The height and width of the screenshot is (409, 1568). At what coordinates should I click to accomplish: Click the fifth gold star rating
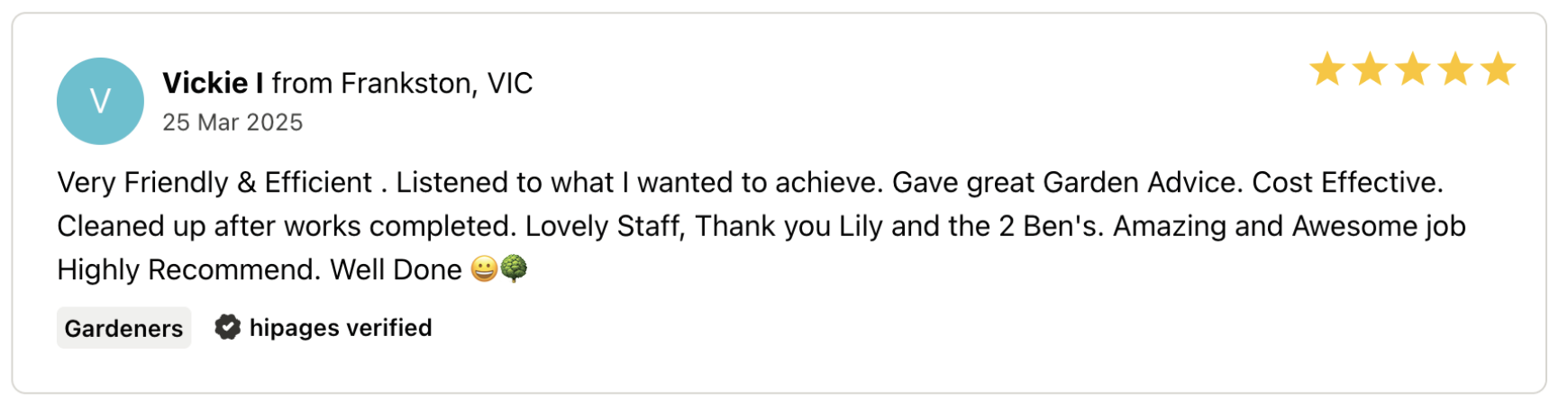[1498, 69]
